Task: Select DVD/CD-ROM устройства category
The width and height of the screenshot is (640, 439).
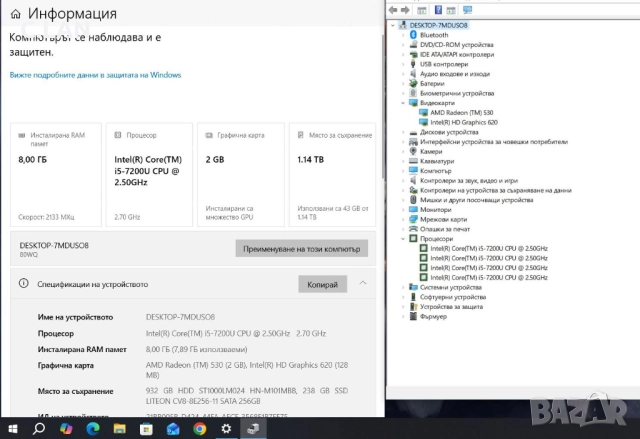Action: pos(456,45)
